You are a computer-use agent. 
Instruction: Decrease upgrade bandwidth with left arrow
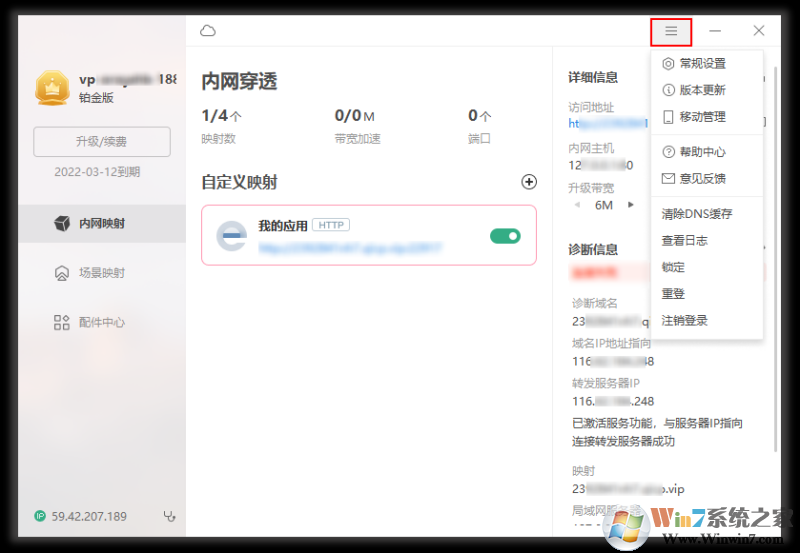click(x=576, y=205)
